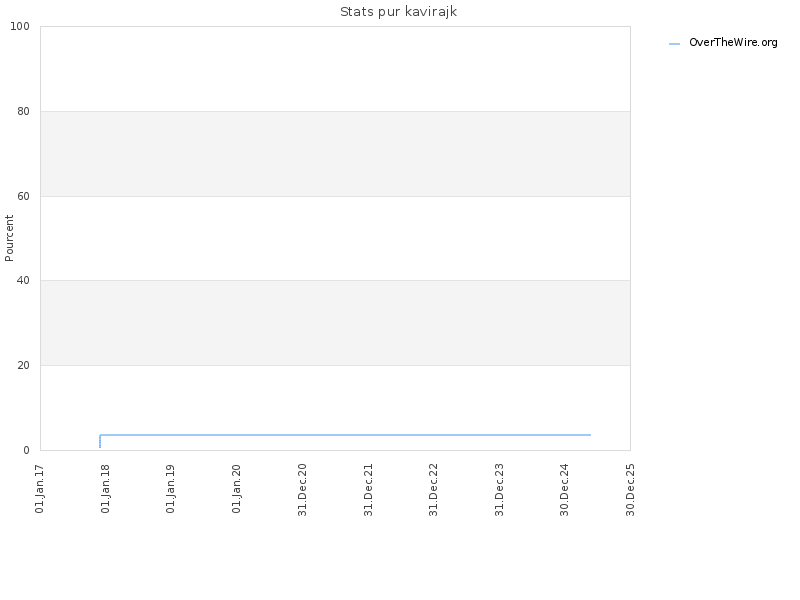
Task: Click the blue OverTheWire data line
Action: 345,435
